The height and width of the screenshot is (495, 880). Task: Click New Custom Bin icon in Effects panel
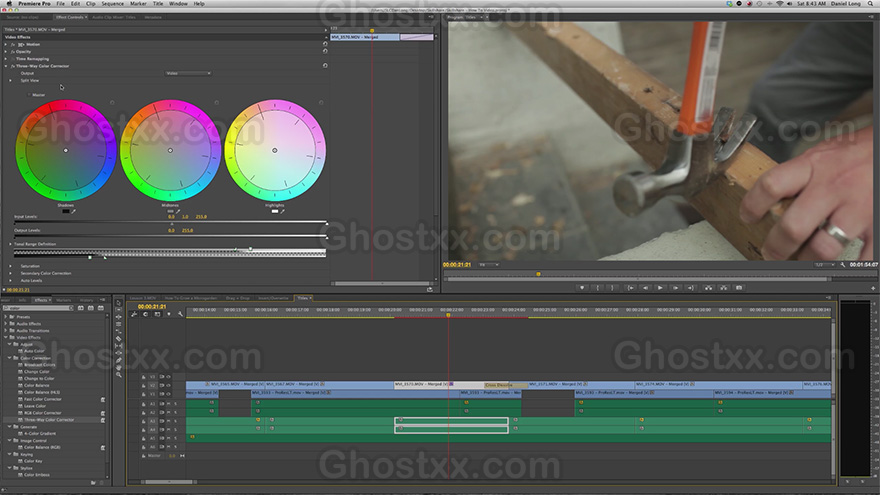point(93,483)
